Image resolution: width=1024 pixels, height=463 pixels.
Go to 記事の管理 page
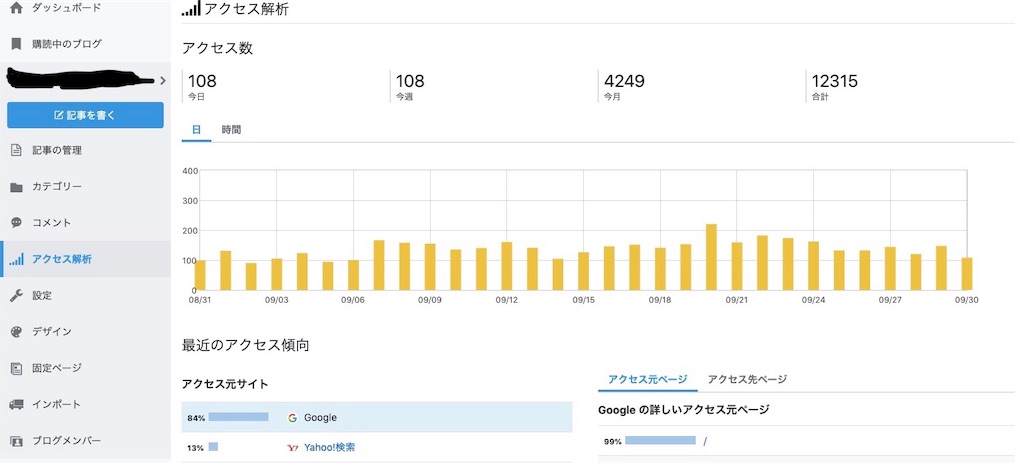57,150
